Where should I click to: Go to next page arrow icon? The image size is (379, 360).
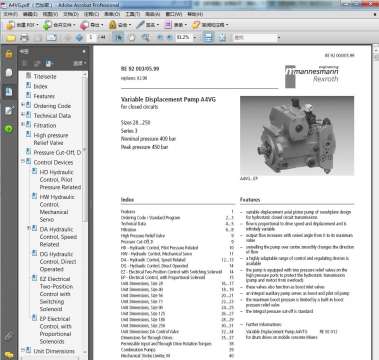click(x=79, y=37)
